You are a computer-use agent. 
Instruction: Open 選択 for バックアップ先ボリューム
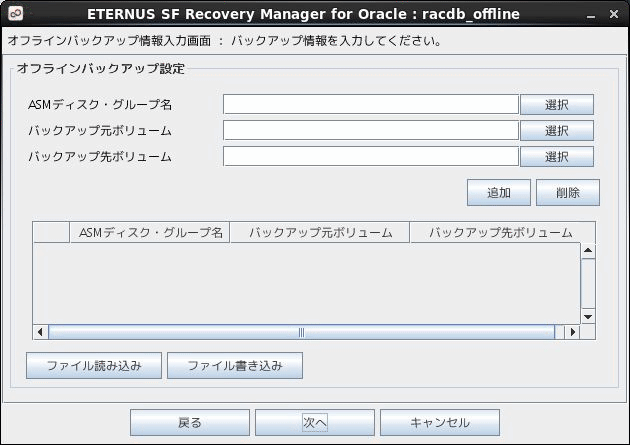(x=557, y=156)
